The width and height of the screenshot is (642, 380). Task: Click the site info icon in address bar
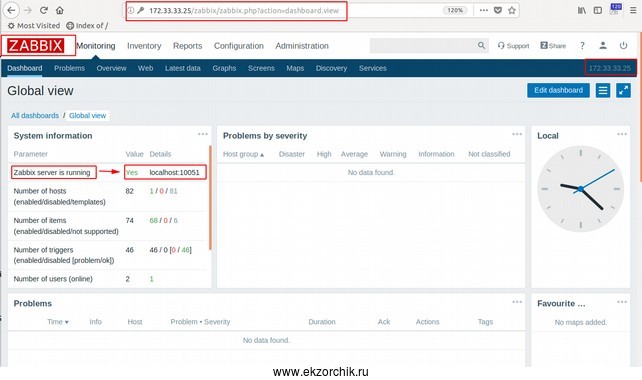[131, 11]
